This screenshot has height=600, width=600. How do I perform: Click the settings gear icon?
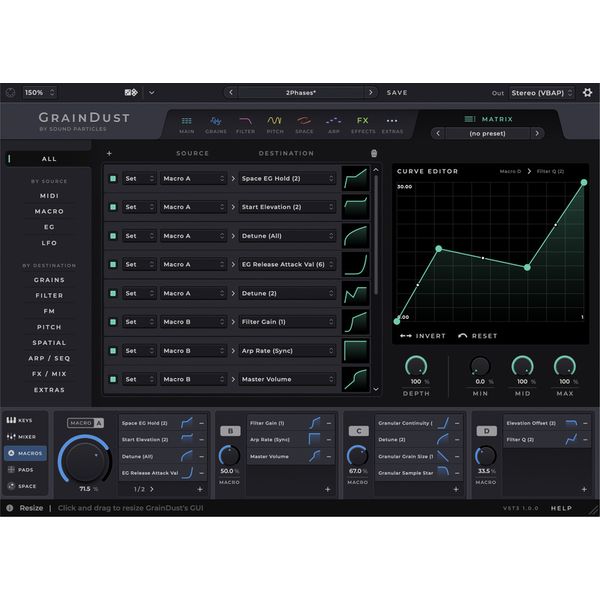pyautogui.click(x=587, y=93)
